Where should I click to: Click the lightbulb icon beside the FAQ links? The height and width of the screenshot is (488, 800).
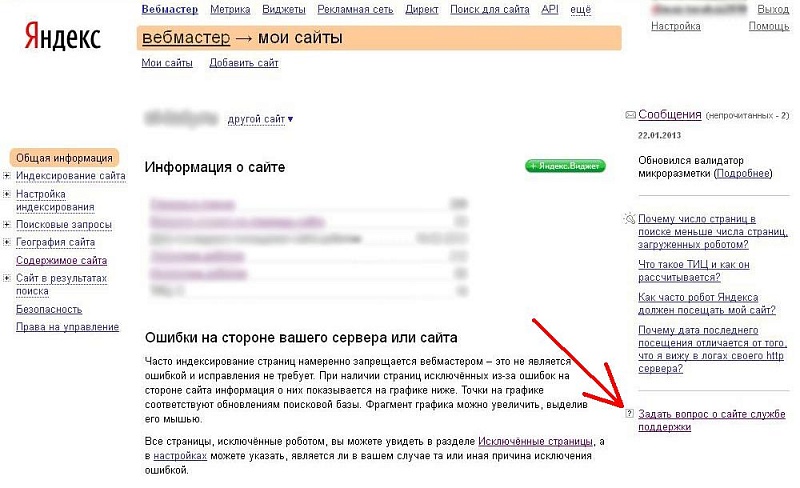click(630, 219)
